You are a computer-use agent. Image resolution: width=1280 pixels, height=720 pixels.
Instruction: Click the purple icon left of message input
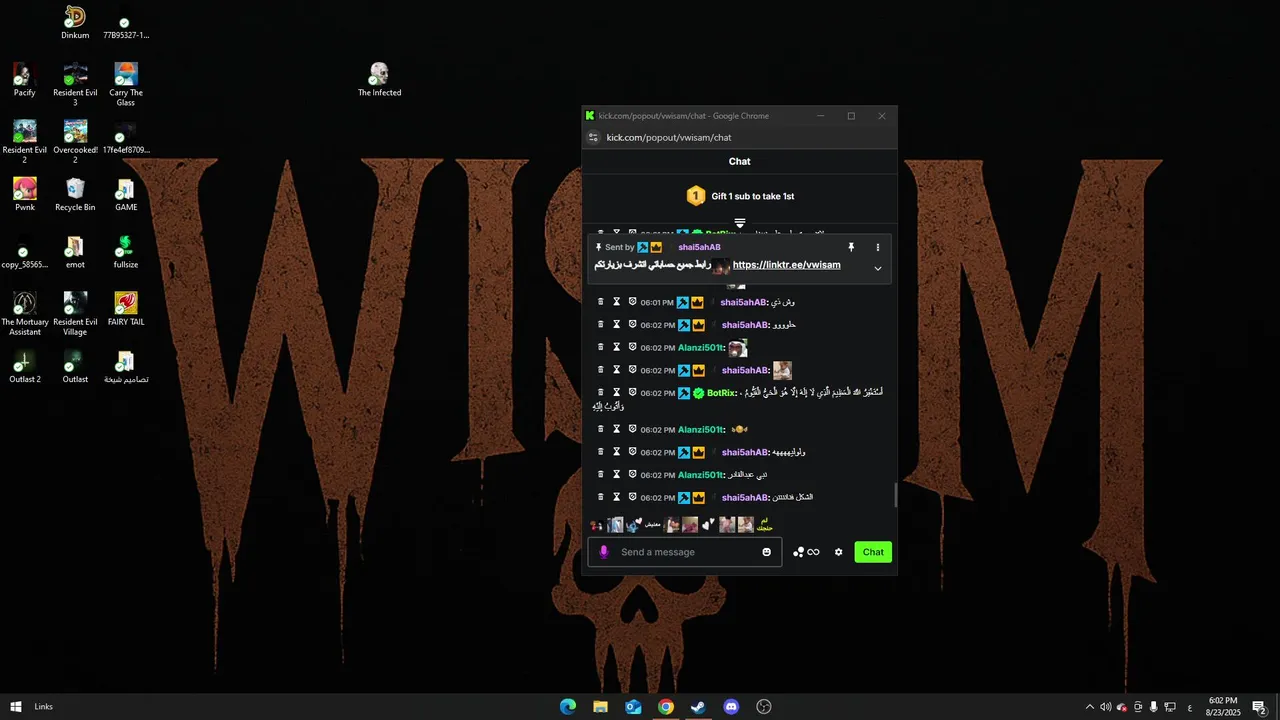click(x=604, y=552)
